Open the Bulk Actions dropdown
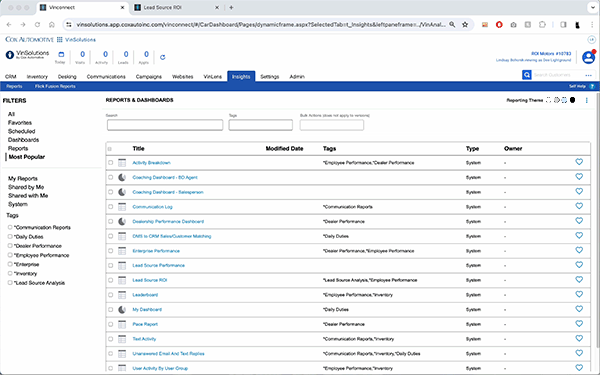This screenshot has height=375, width=600. click(332, 125)
